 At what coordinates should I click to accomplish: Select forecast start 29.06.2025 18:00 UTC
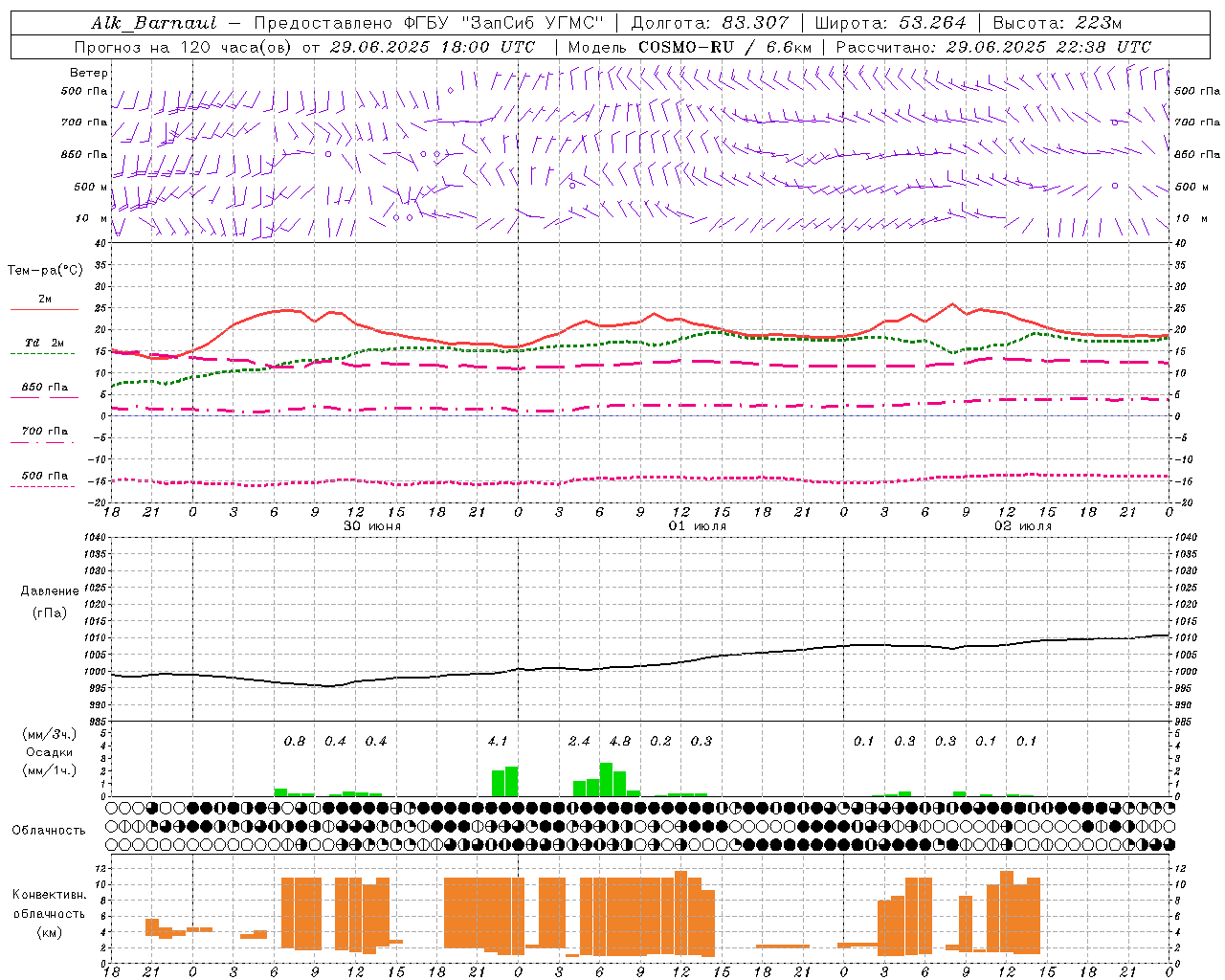pos(432,47)
